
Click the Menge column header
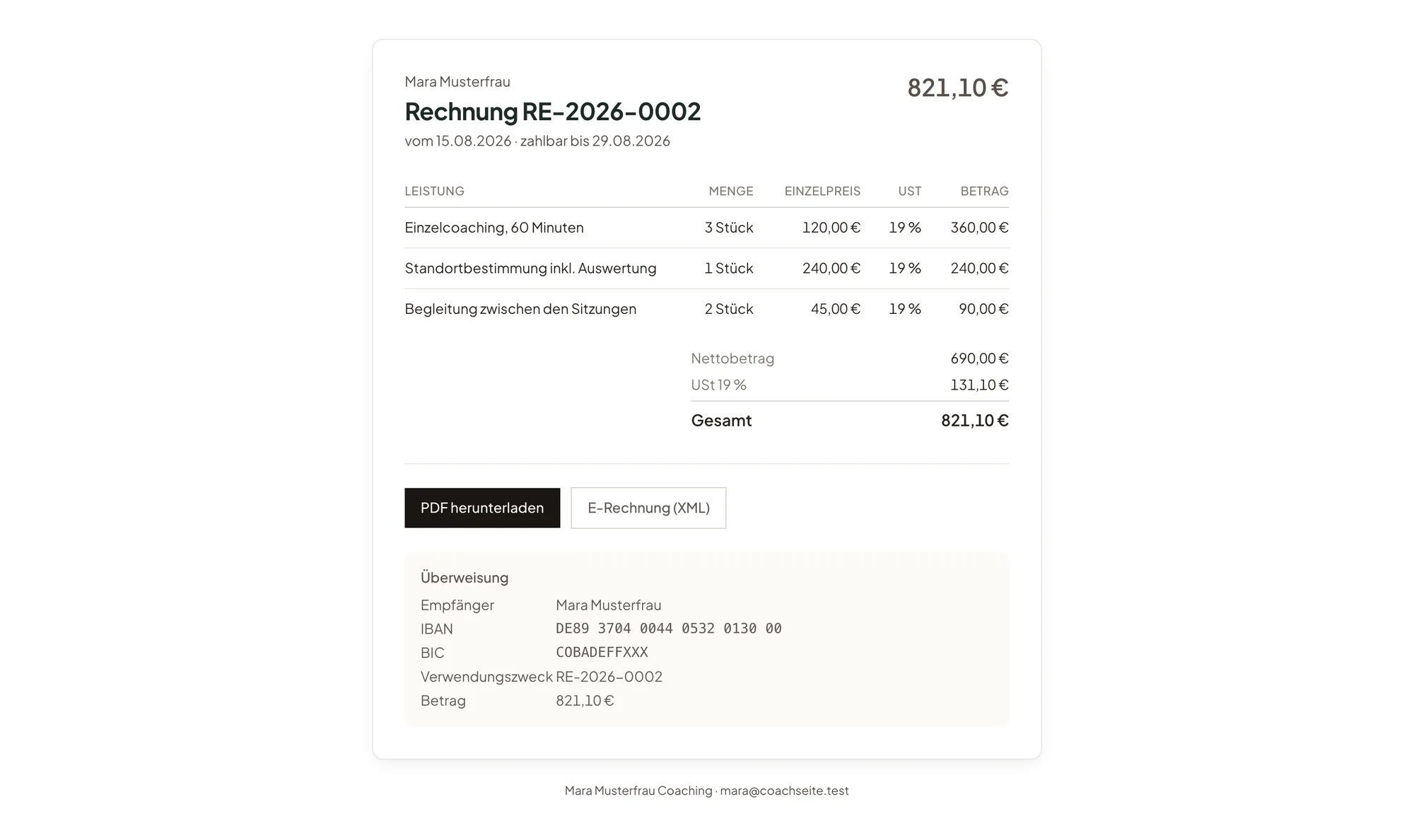pyautogui.click(x=731, y=191)
